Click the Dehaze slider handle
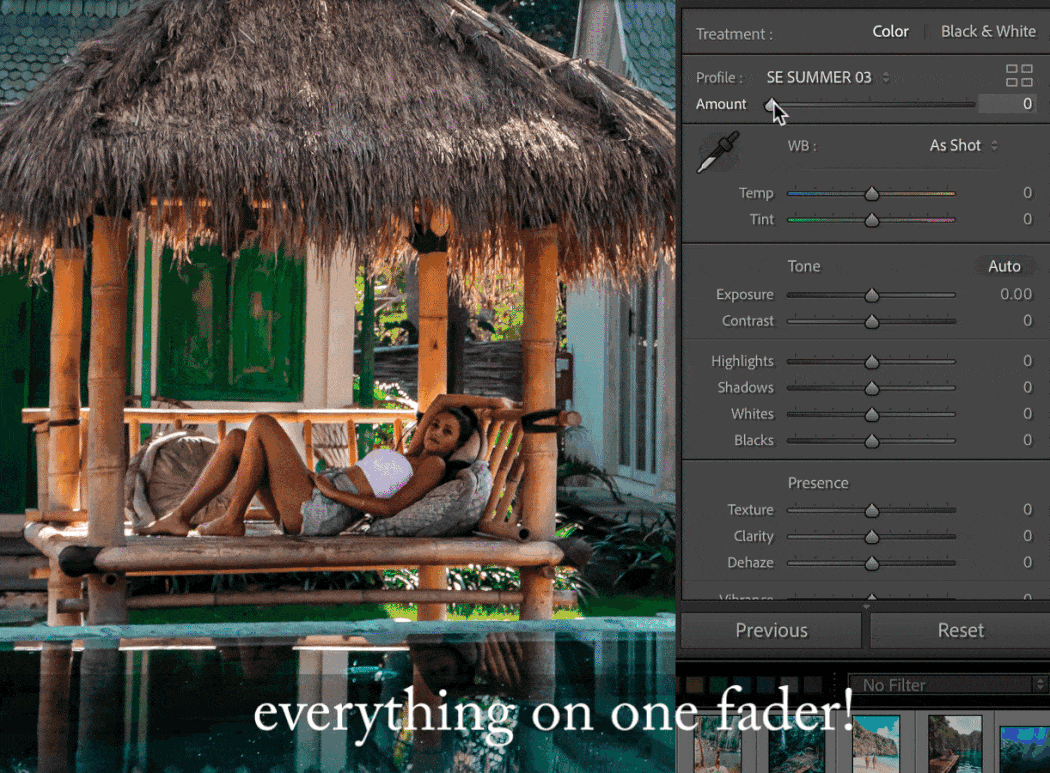Screen dimensions: 1050x773 [x=872, y=563]
